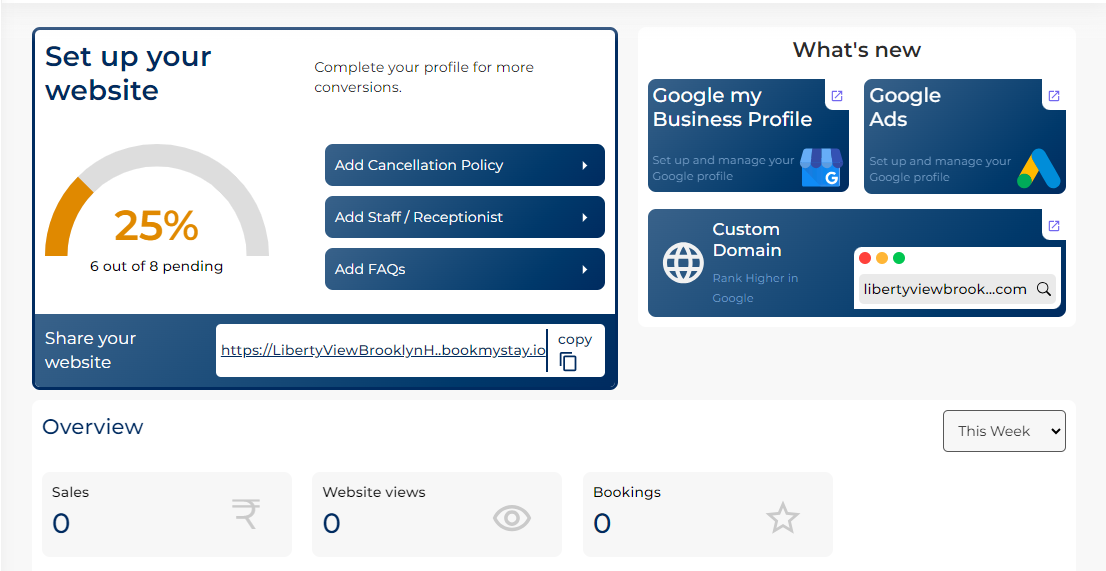This screenshot has width=1106, height=571.
Task: Open the bookmystay.io website link
Action: point(383,350)
